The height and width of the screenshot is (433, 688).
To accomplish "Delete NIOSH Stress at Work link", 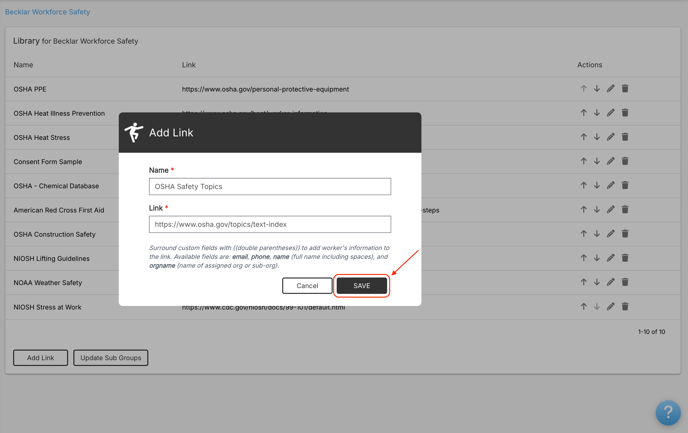I will (x=625, y=306).
